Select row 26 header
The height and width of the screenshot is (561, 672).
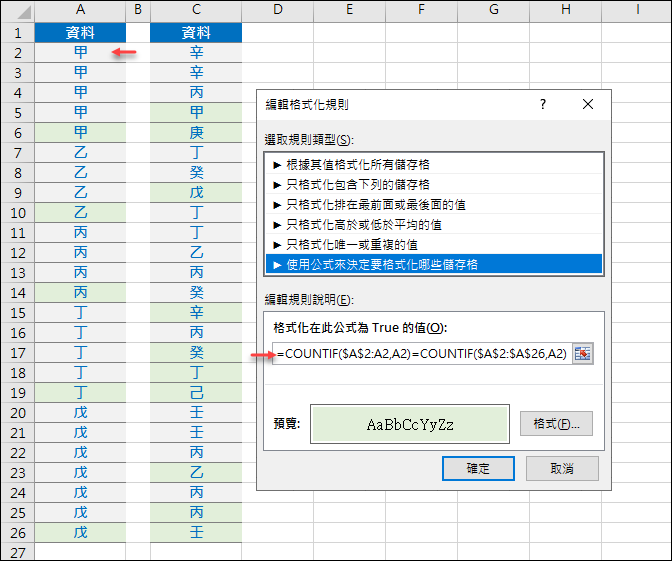[18, 533]
